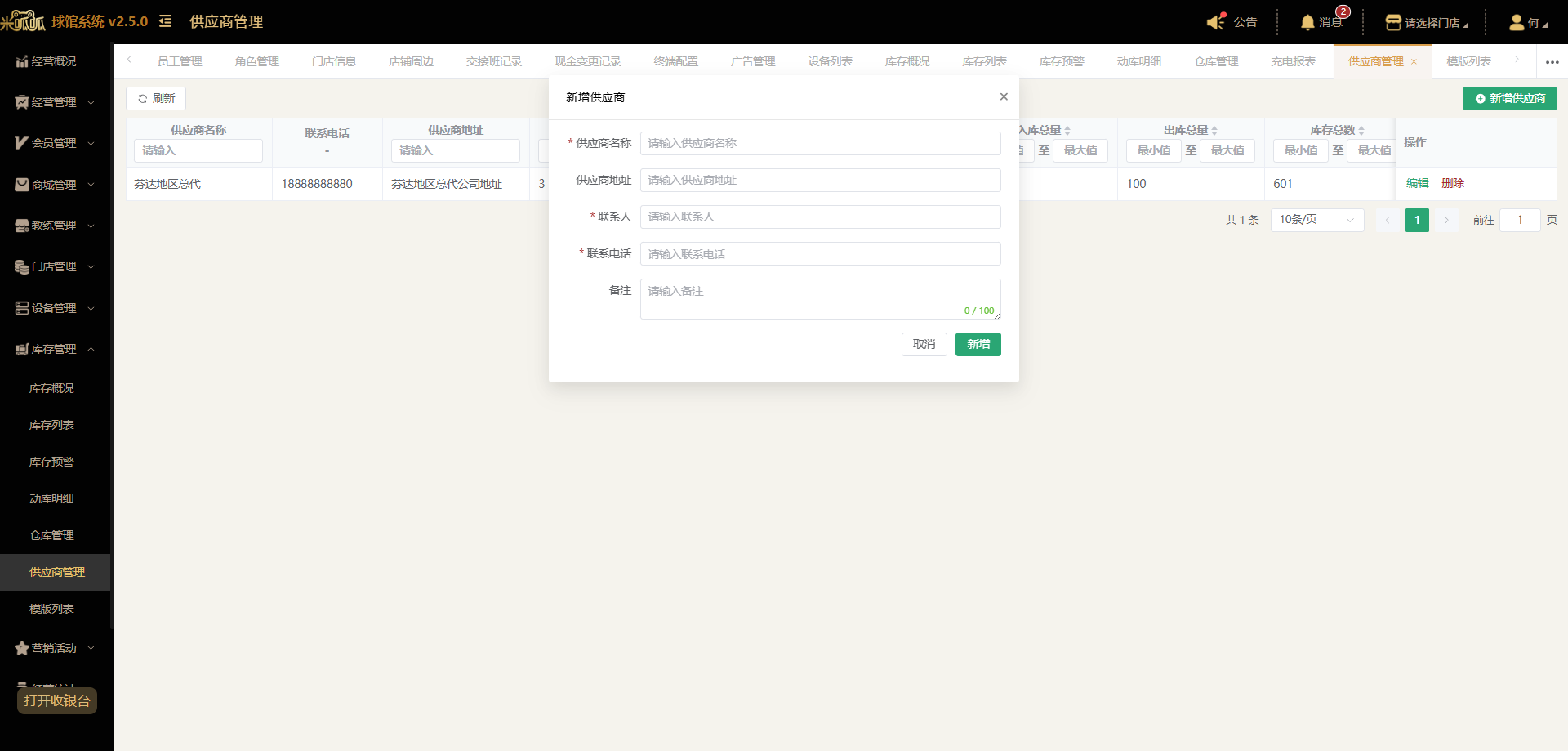Open the 请选择门店 store selector
Viewport: 1568px width, 751px height.
[x=1427, y=23]
